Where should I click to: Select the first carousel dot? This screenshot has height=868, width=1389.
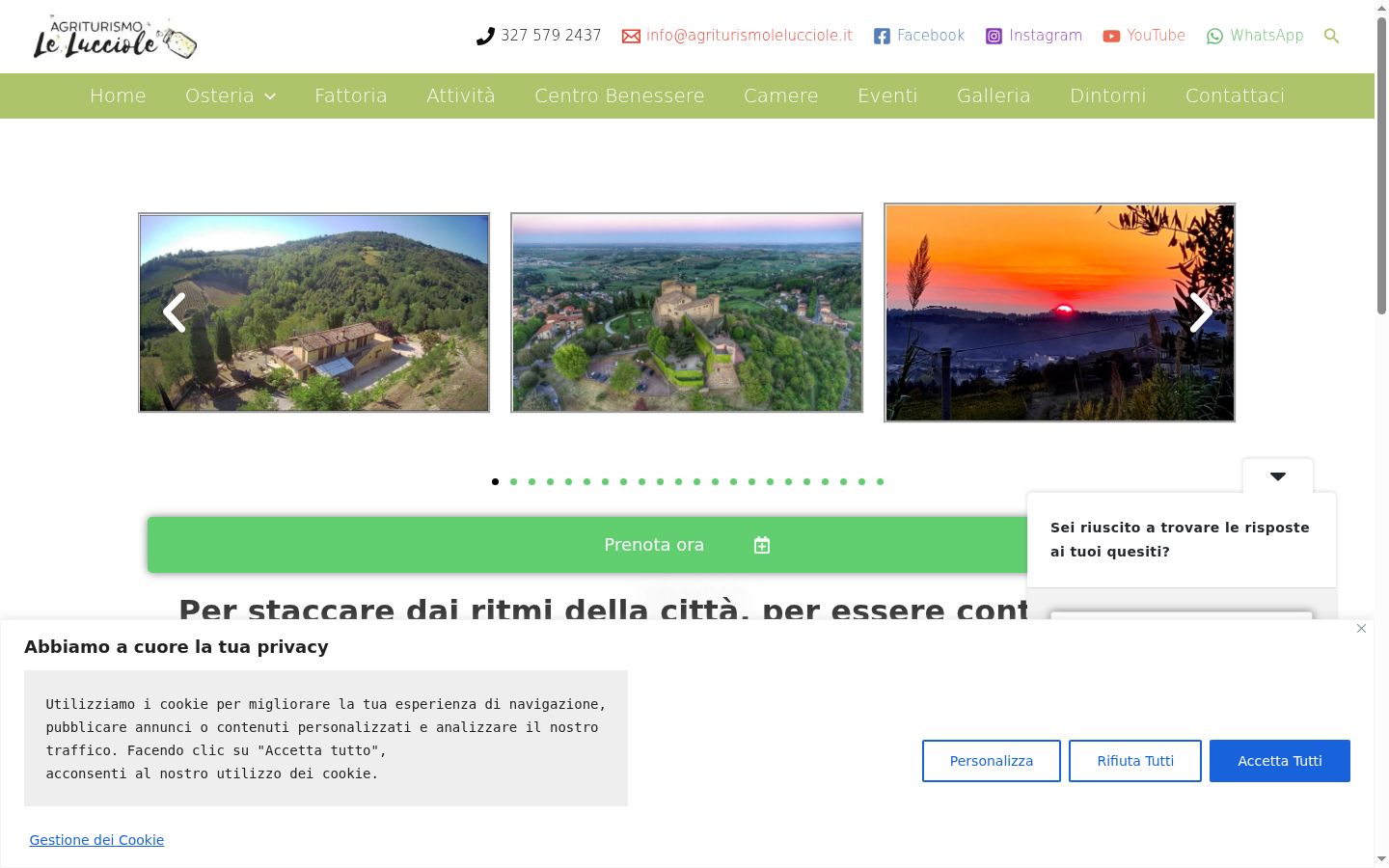click(x=495, y=481)
